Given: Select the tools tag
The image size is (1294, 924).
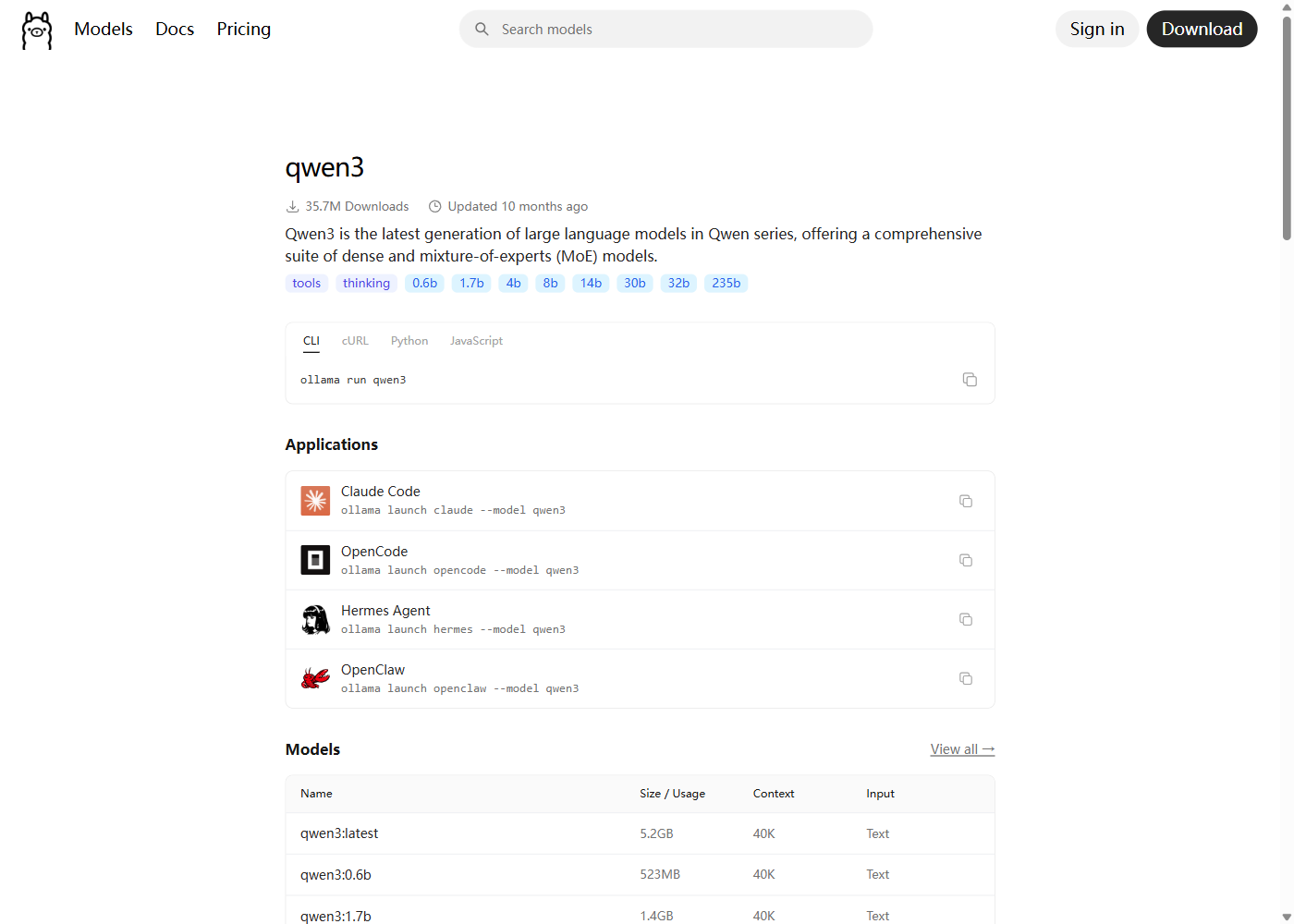Looking at the screenshot, I should click(x=307, y=284).
